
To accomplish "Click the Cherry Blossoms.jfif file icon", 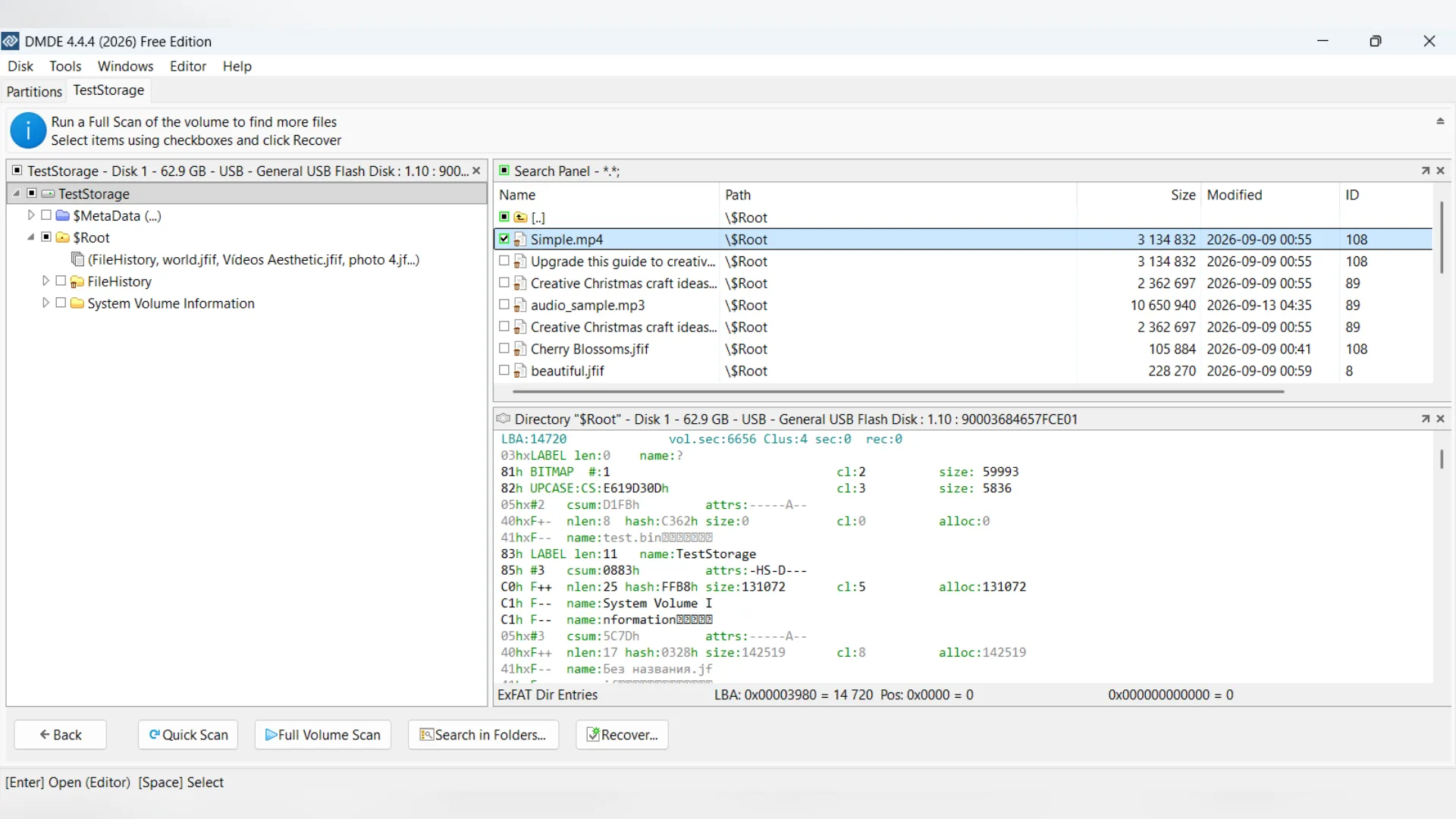I will coord(520,350).
